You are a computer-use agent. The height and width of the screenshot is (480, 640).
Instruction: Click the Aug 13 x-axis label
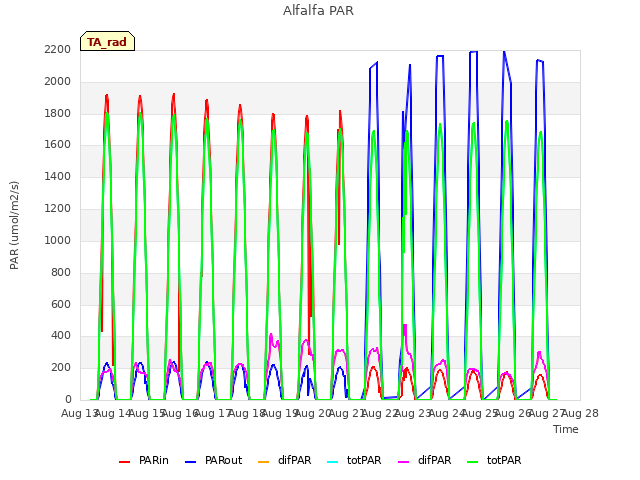(79, 414)
